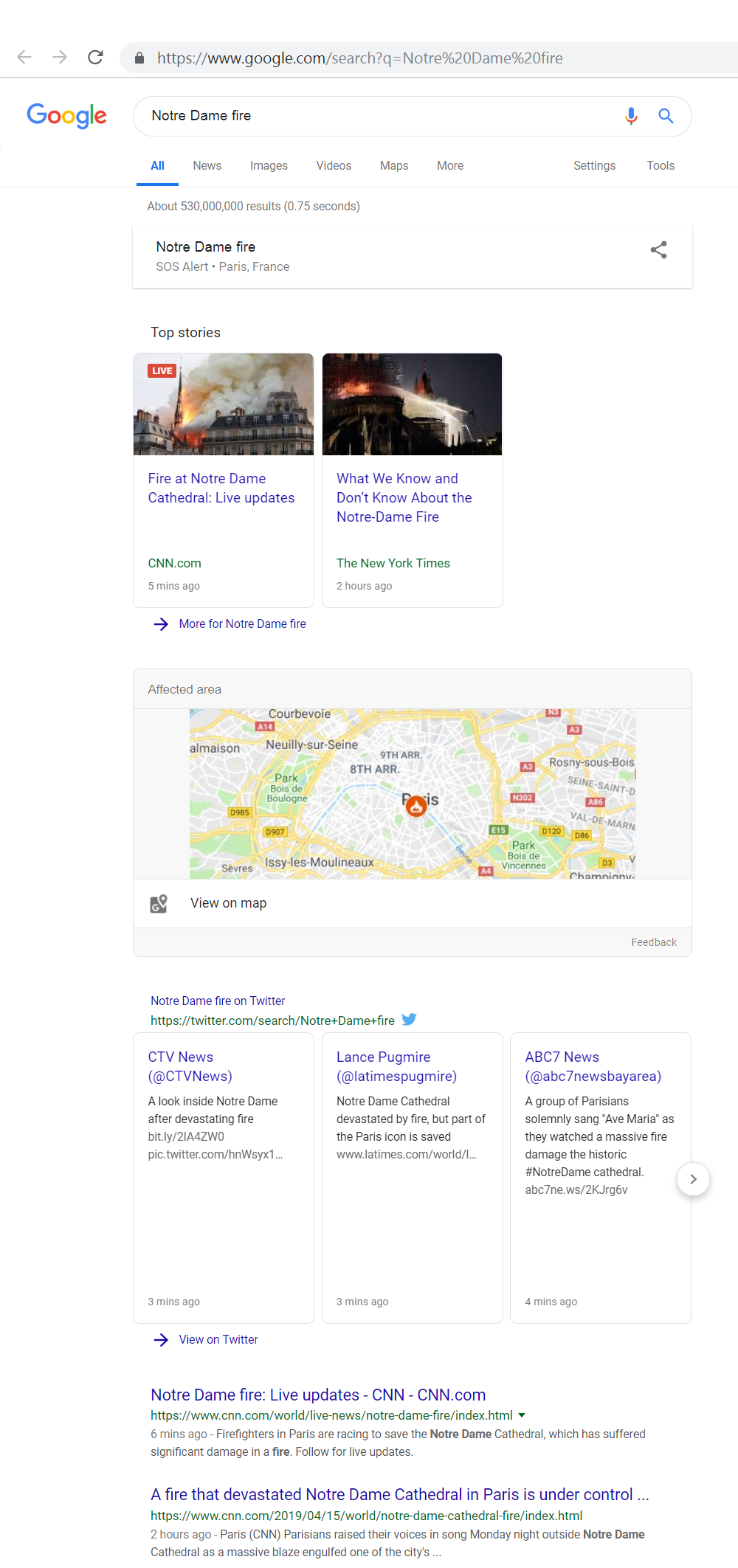Viewport: 738px width, 1568px height.
Task: Click the Top stories heading
Action: [186, 333]
